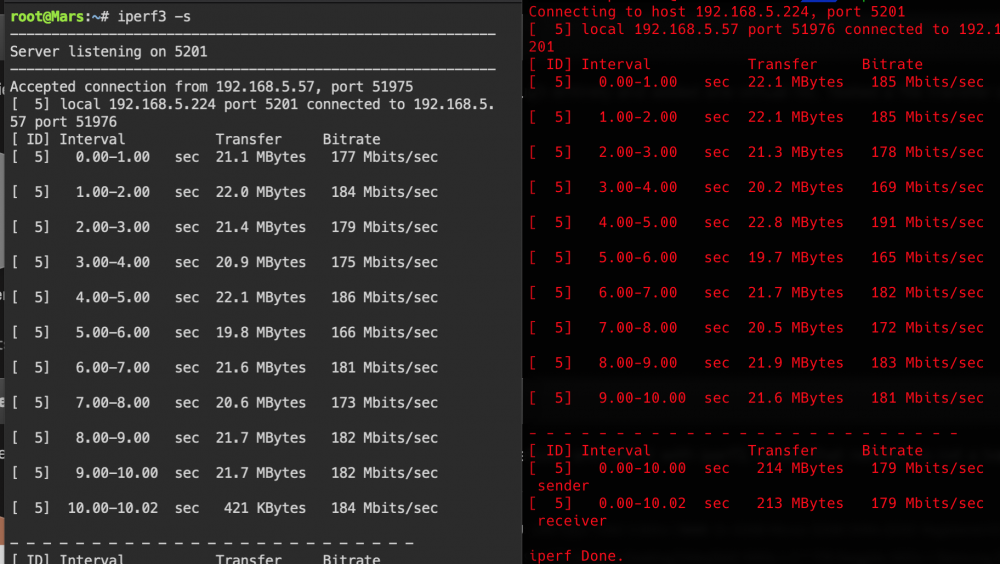Click '421 KBytes' in left terminal
The image size is (1000, 564).
[x=265, y=508]
